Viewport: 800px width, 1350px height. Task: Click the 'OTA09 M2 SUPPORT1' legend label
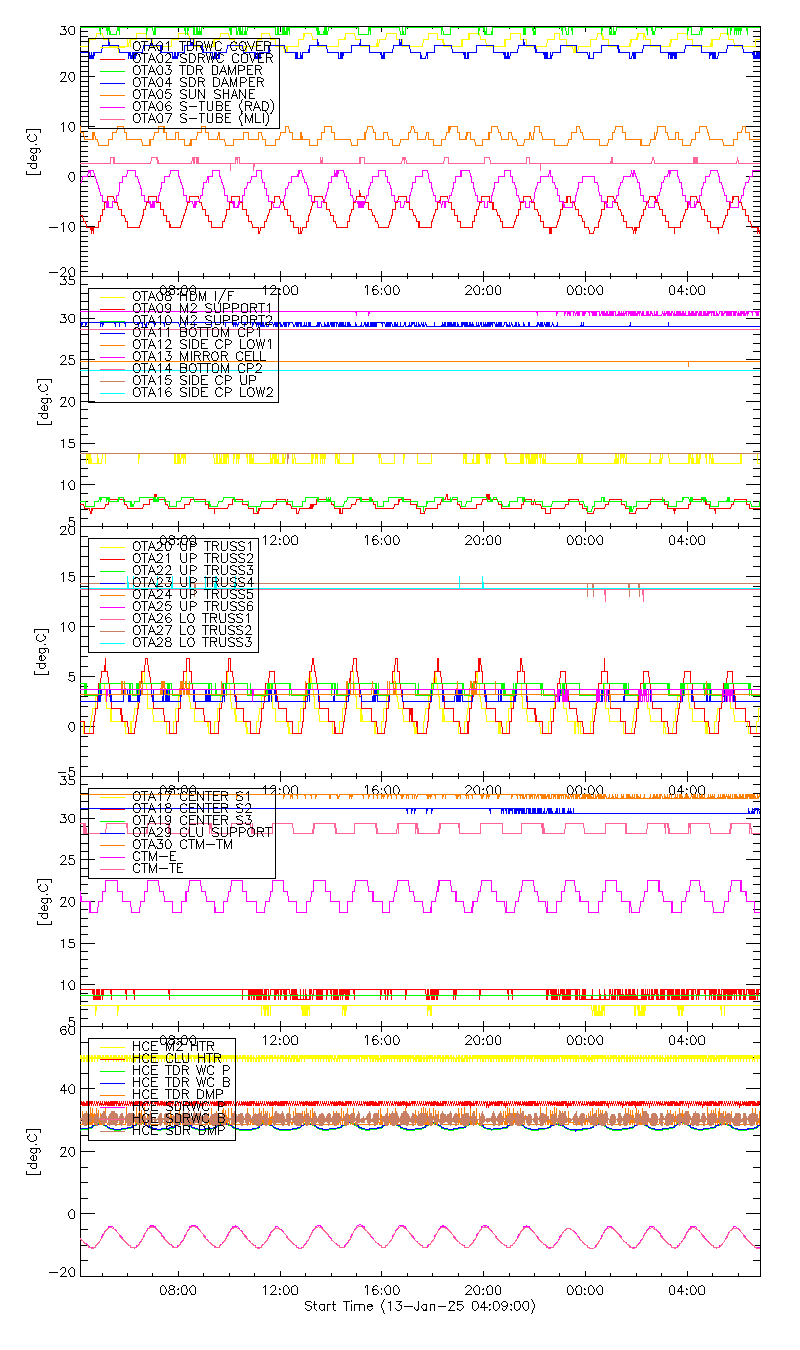pyautogui.click(x=202, y=307)
